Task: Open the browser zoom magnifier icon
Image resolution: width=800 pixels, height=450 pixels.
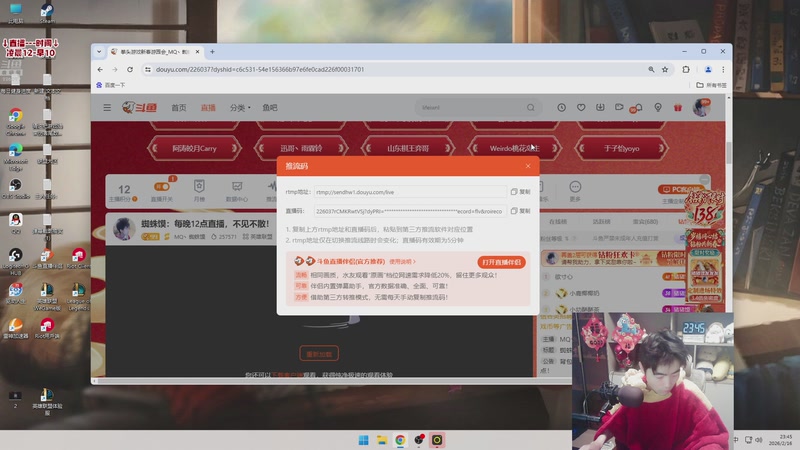Action: point(651,69)
